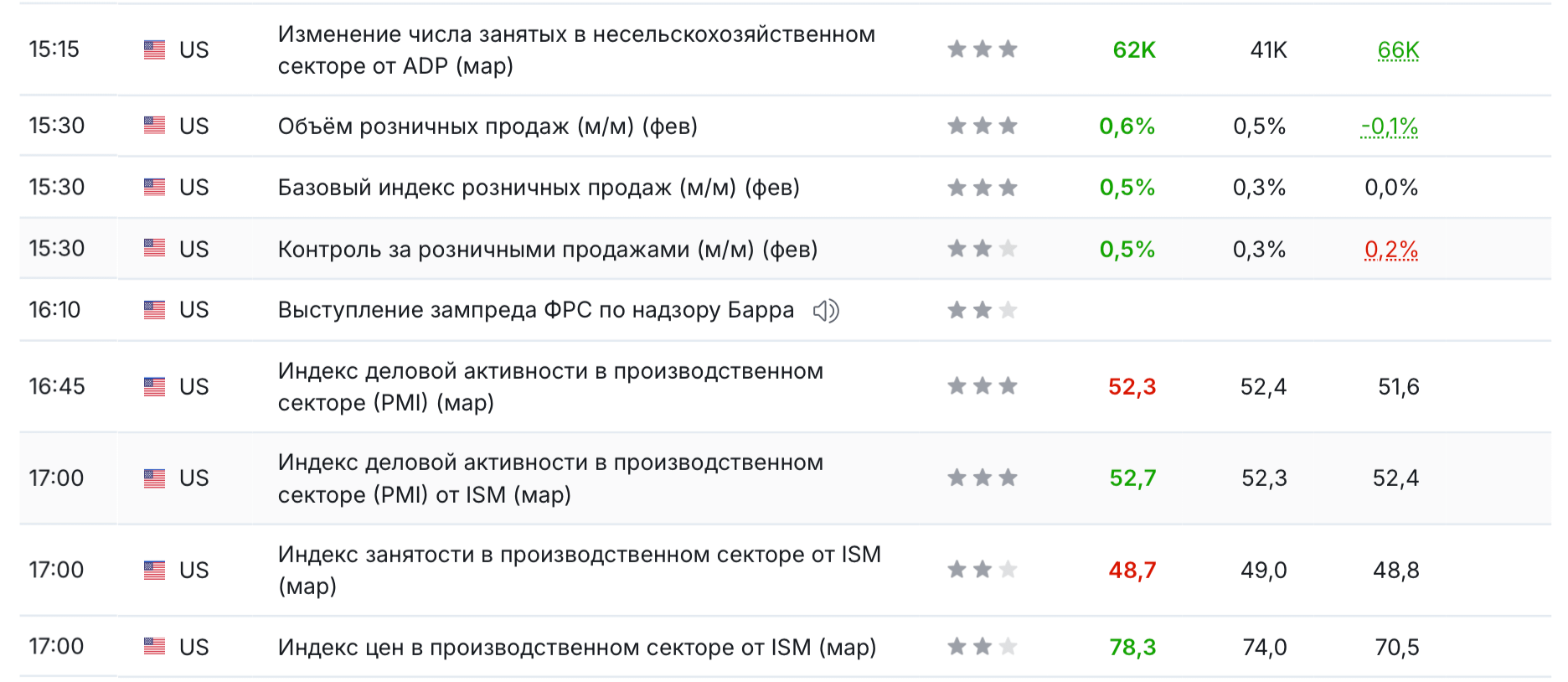The height and width of the screenshot is (682, 1568).
Task: Click actual value 78,3 in price index row
Action: [x=1132, y=648]
